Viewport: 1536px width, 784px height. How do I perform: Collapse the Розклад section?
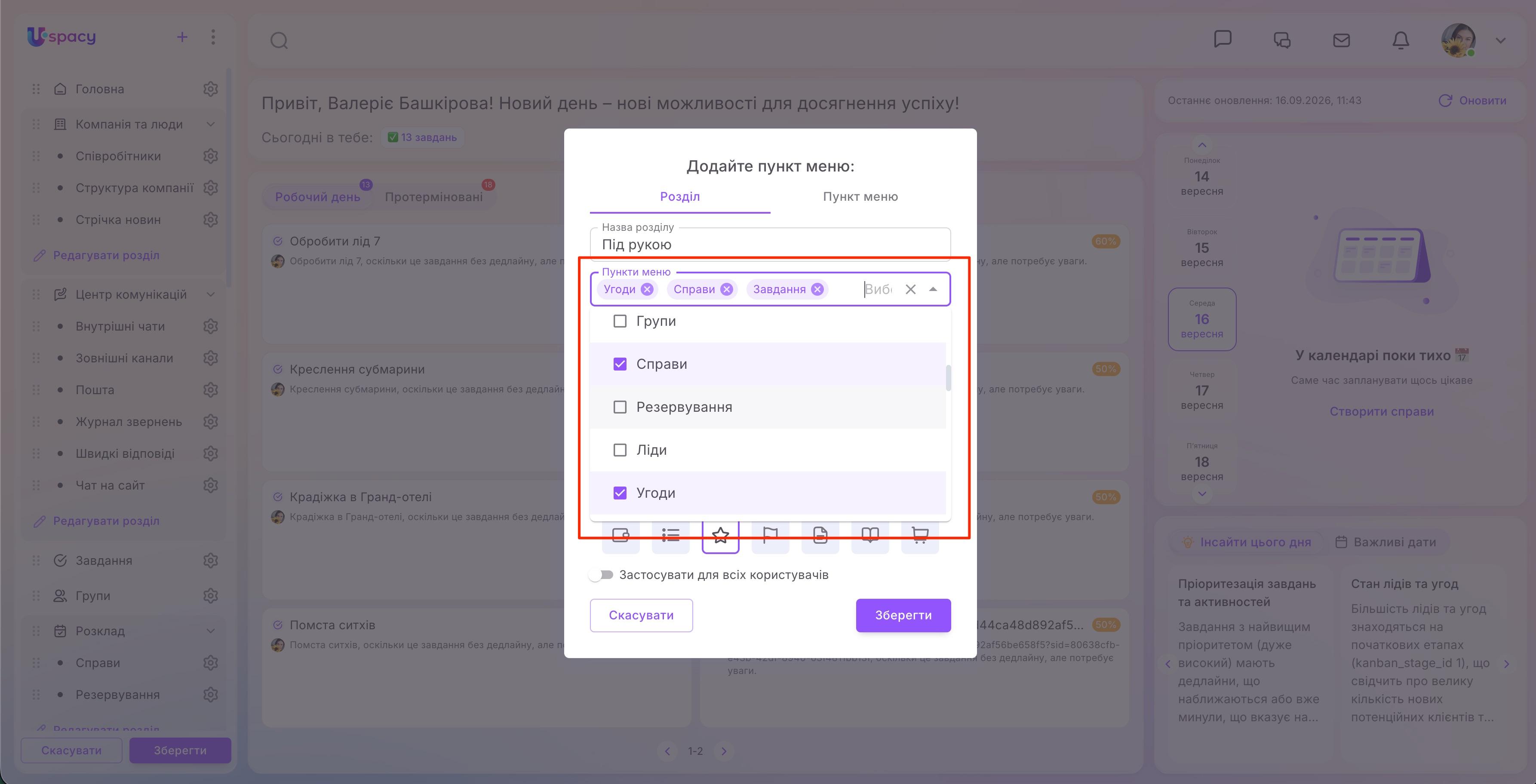(x=210, y=631)
